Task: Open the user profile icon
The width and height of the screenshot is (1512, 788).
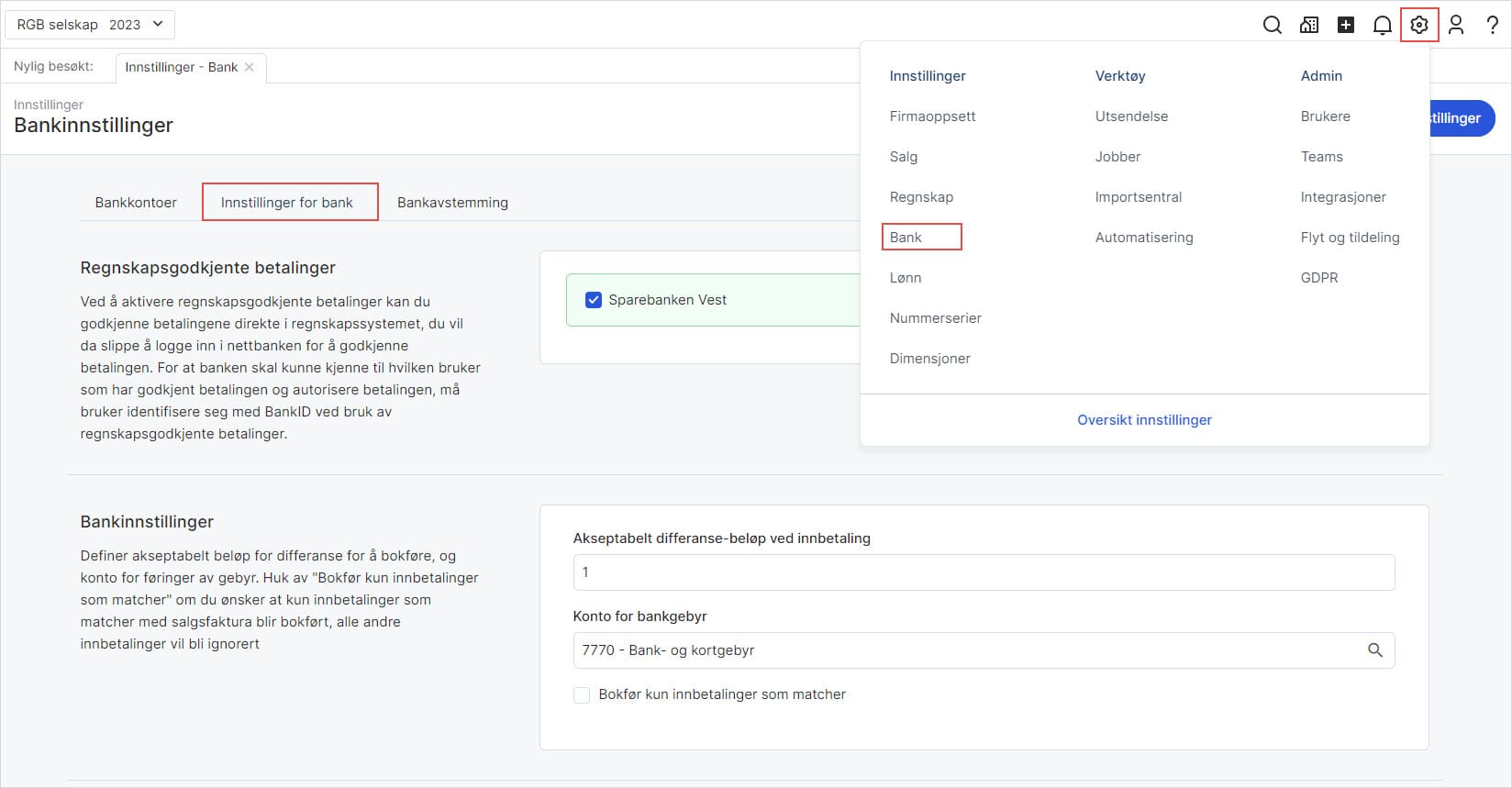Action: [1456, 25]
